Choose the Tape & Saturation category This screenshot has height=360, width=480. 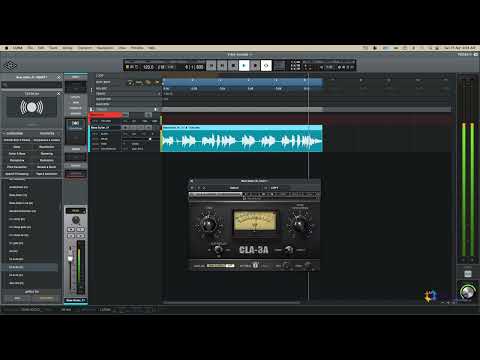(47, 174)
